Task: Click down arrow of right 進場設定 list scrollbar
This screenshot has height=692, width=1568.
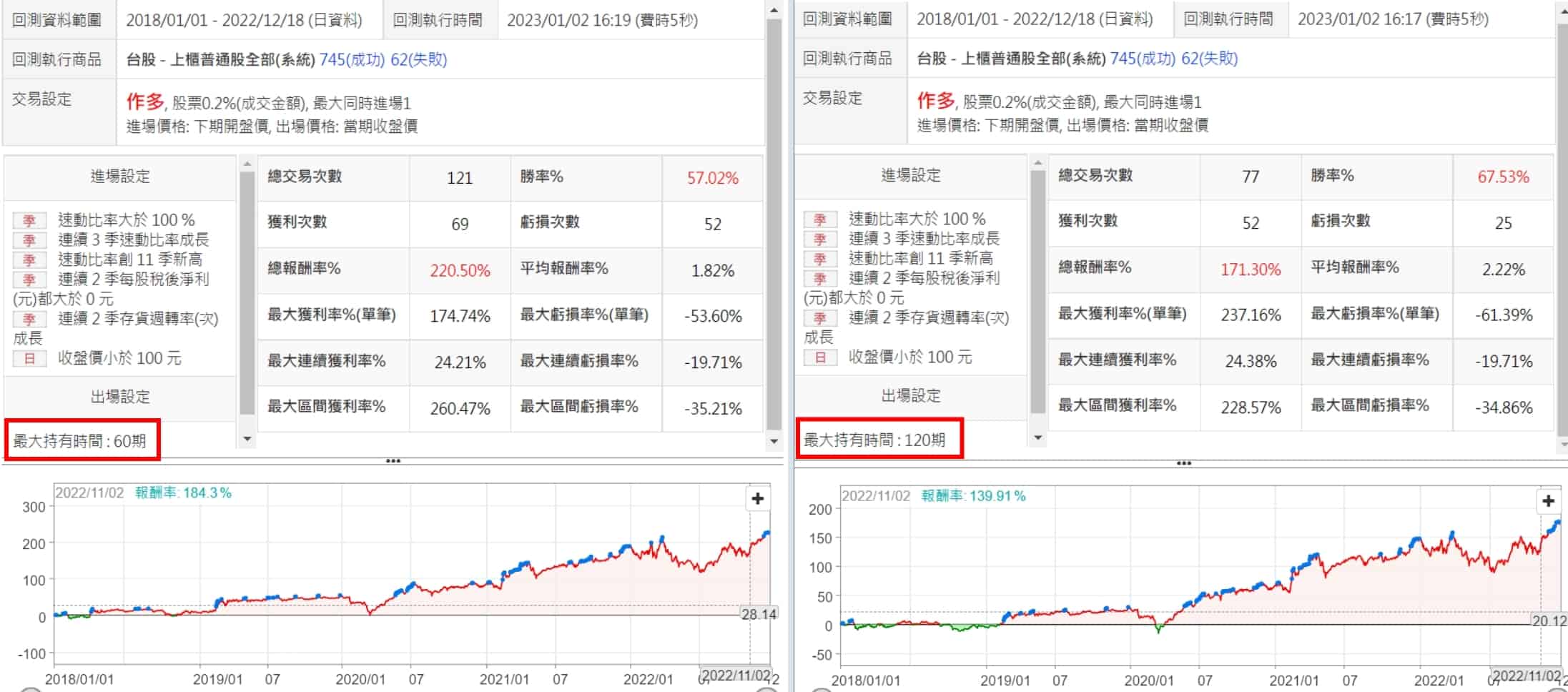Action: (x=1037, y=437)
